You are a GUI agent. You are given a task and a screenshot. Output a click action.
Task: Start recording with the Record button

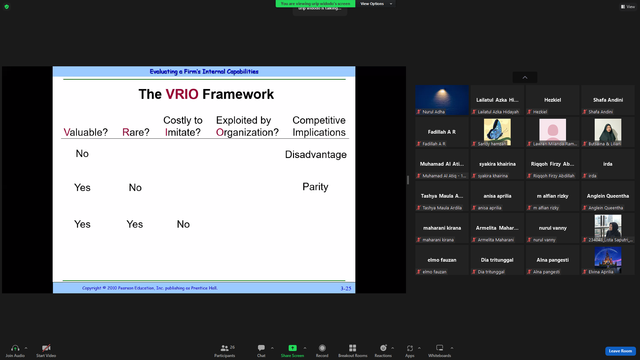pyautogui.click(x=322, y=350)
